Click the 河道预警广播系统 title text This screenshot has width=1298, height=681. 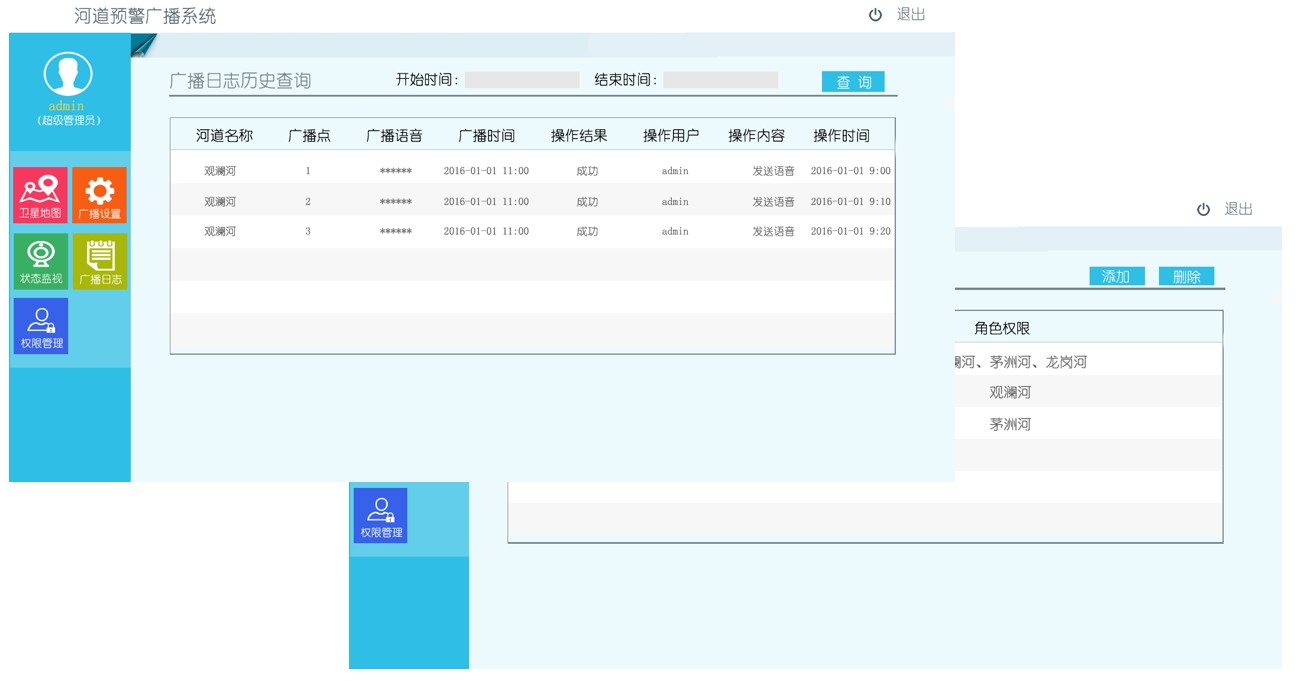click(x=145, y=16)
